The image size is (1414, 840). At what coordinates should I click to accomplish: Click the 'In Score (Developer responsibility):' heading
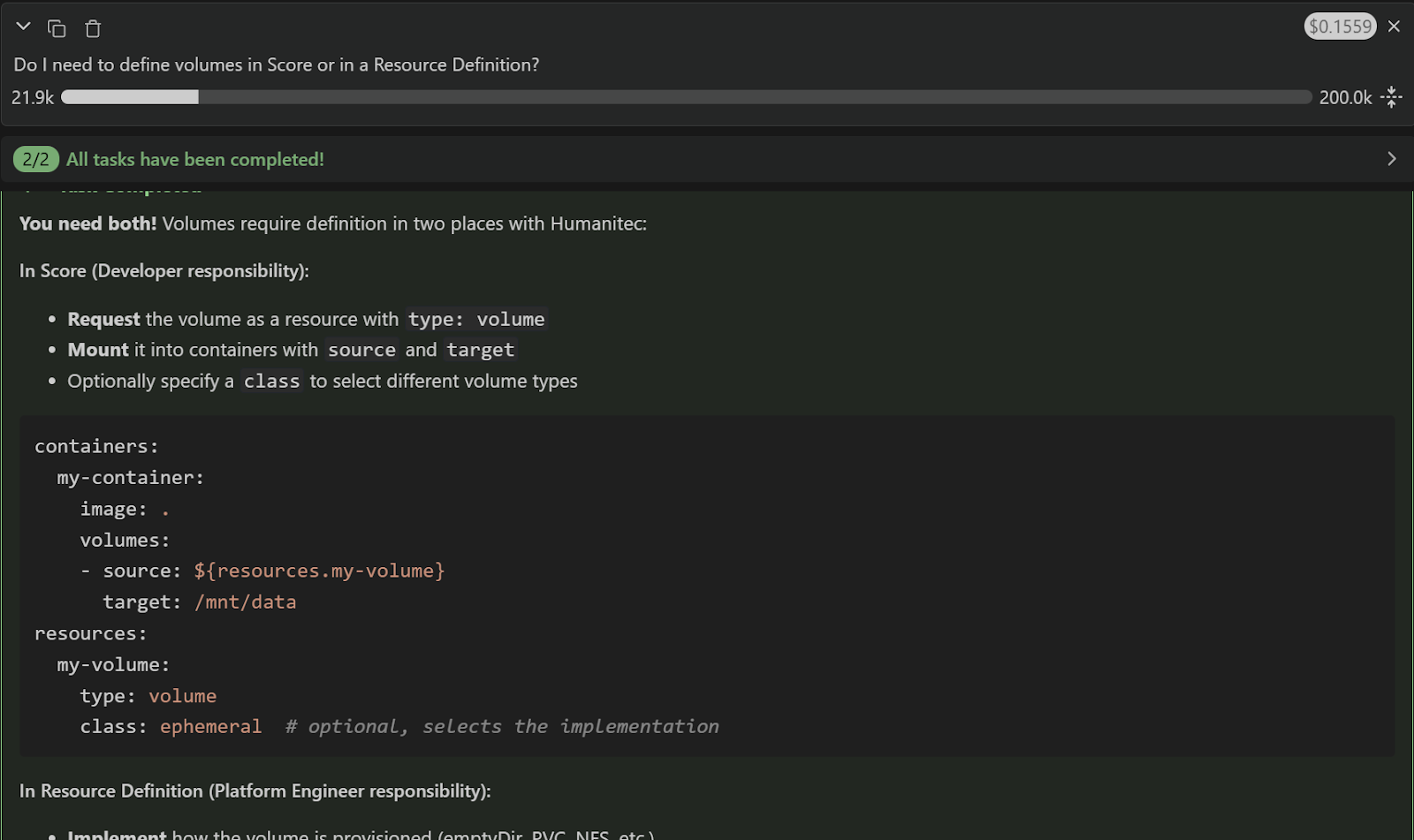[x=164, y=270]
